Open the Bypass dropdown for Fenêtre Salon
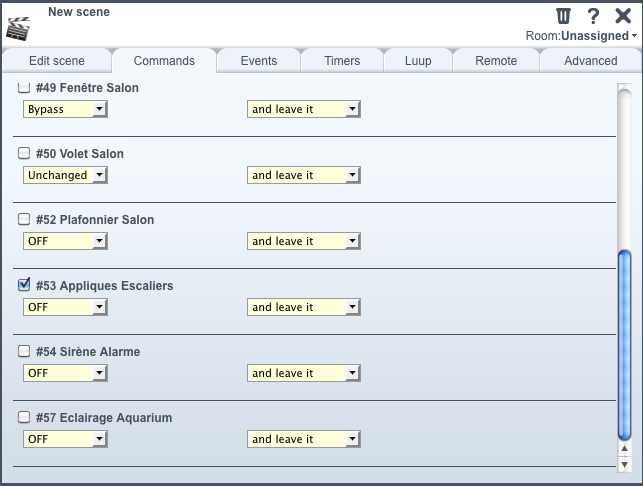Image resolution: width=643 pixels, height=486 pixels. (x=65, y=109)
